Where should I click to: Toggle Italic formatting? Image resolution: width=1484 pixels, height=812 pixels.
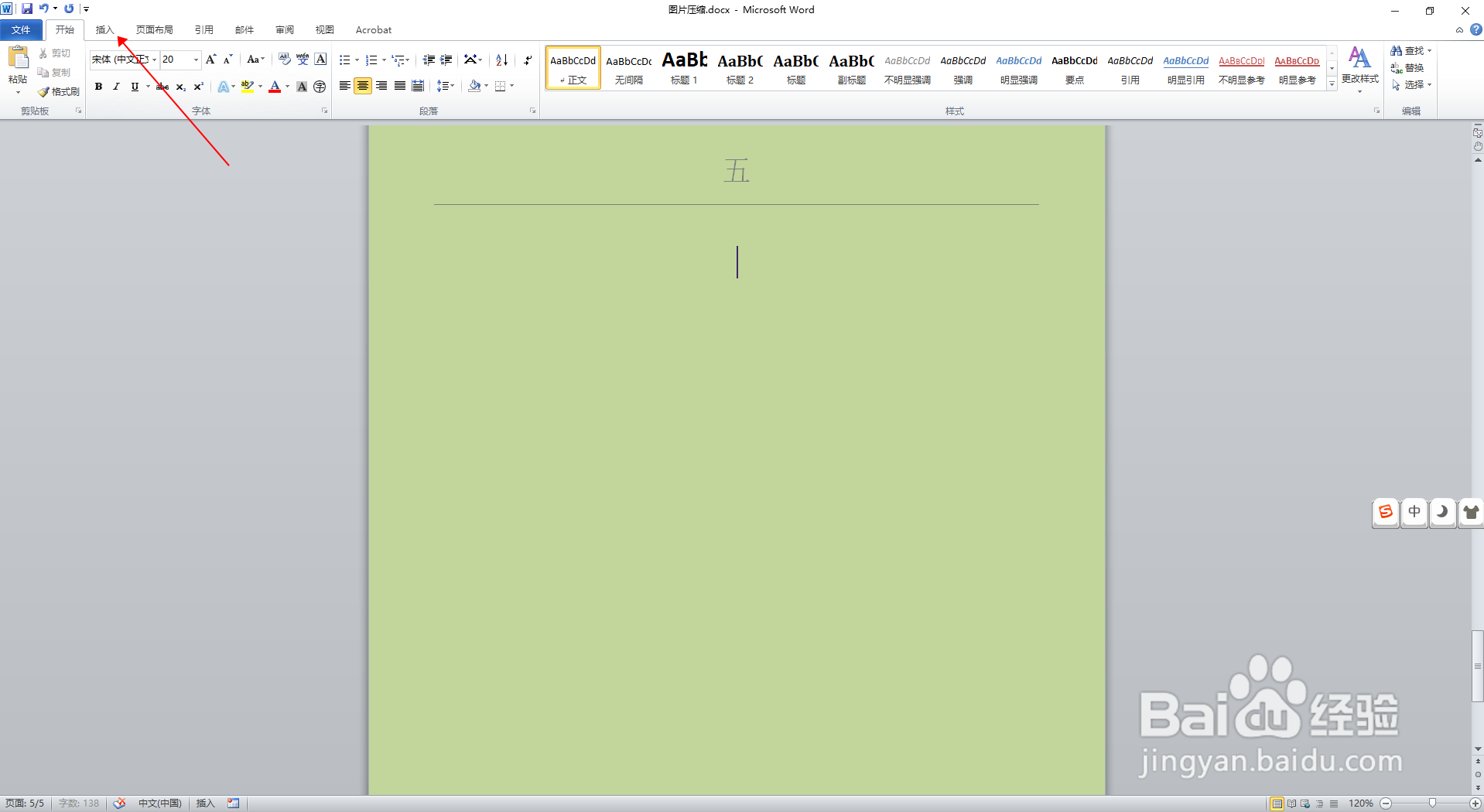coord(116,87)
